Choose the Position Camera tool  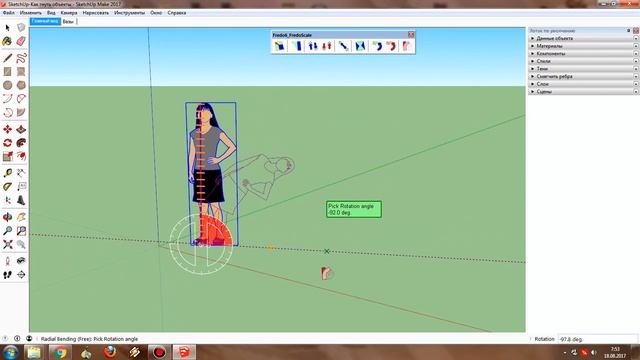coord(7,261)
